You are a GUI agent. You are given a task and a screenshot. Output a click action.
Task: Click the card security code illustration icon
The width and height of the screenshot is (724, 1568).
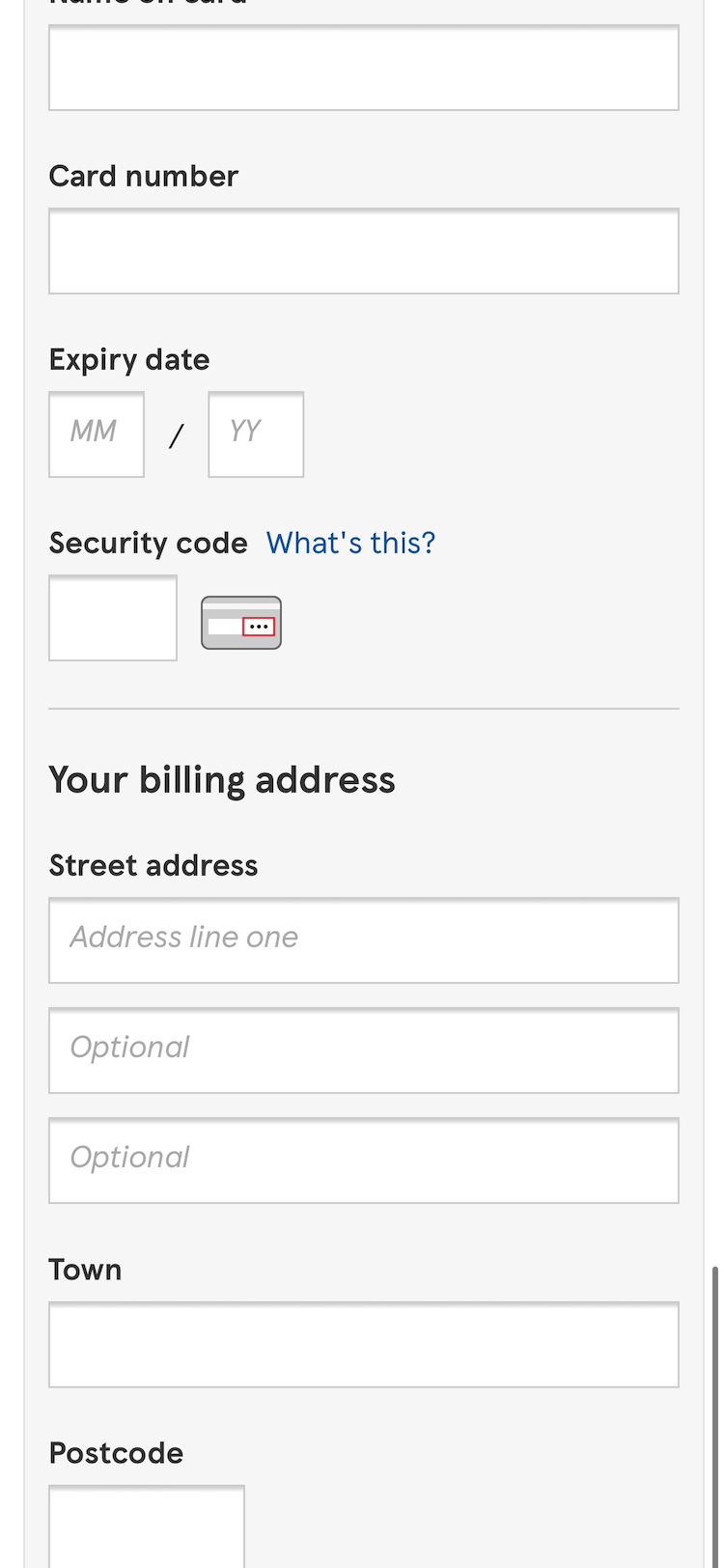point(241,623)
